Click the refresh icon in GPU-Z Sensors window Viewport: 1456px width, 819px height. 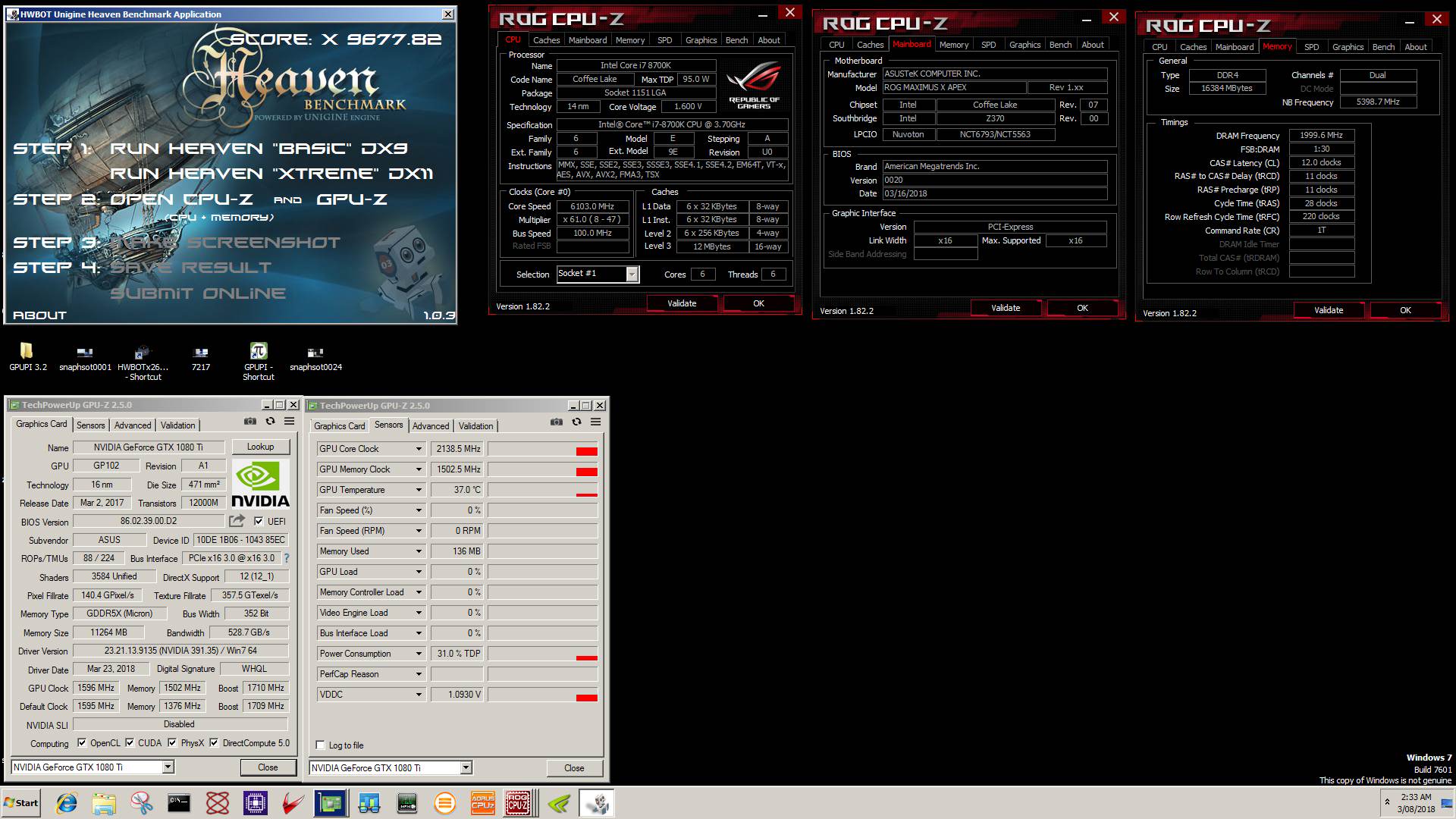click(x=576, y=422)
